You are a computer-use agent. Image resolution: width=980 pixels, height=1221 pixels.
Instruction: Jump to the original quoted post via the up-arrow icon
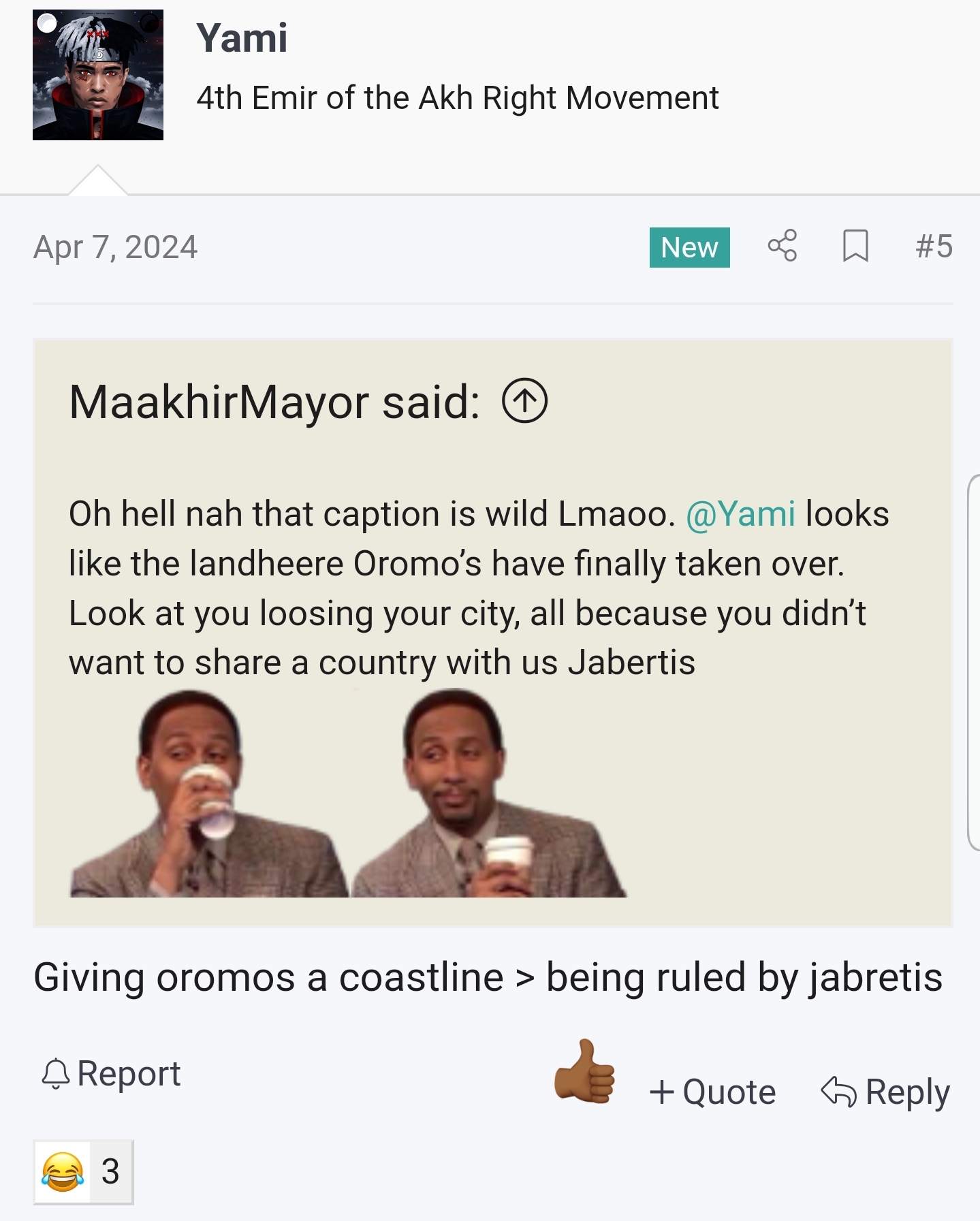coord(524,401)
